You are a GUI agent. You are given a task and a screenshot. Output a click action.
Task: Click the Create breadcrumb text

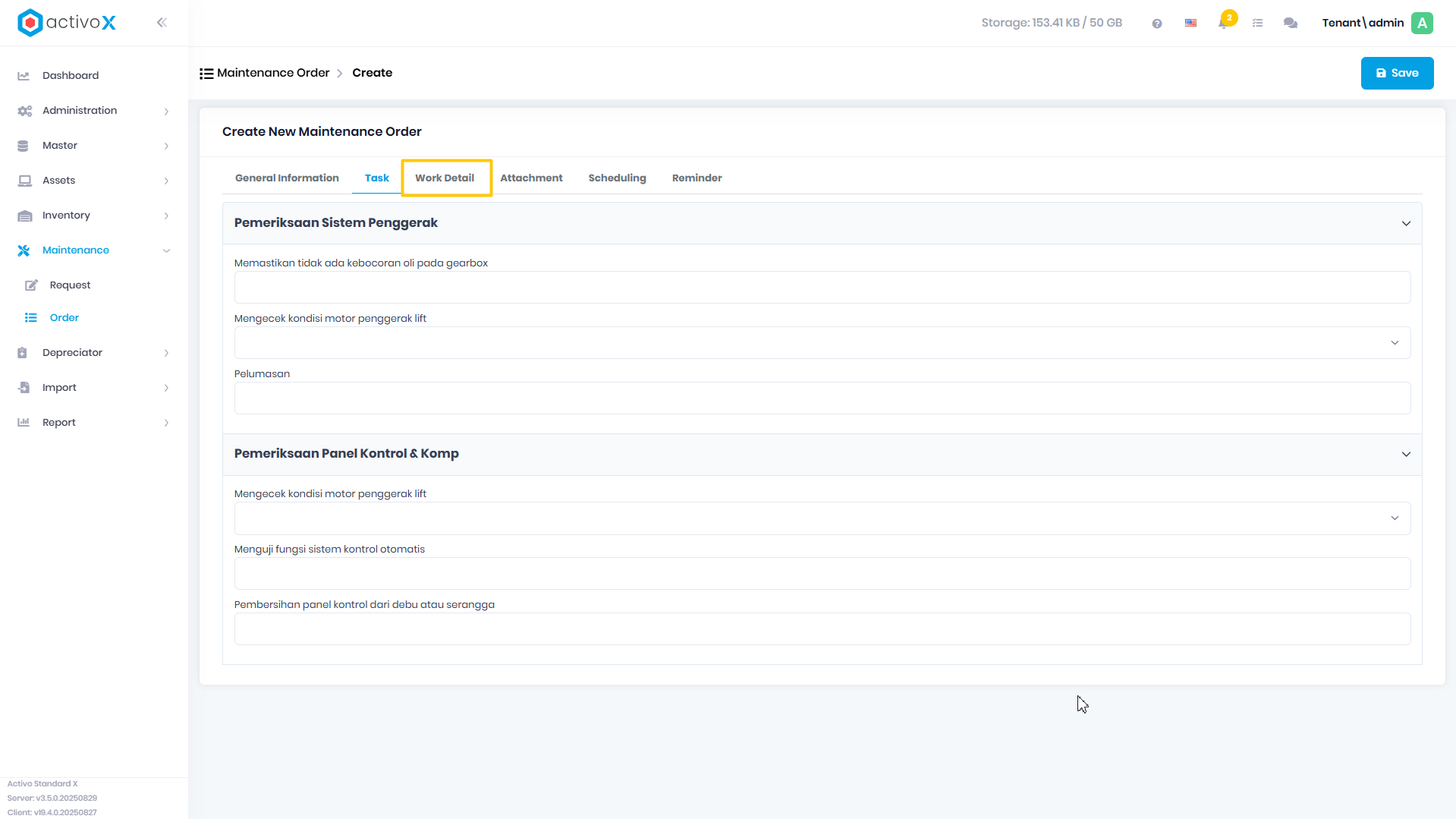373,73
